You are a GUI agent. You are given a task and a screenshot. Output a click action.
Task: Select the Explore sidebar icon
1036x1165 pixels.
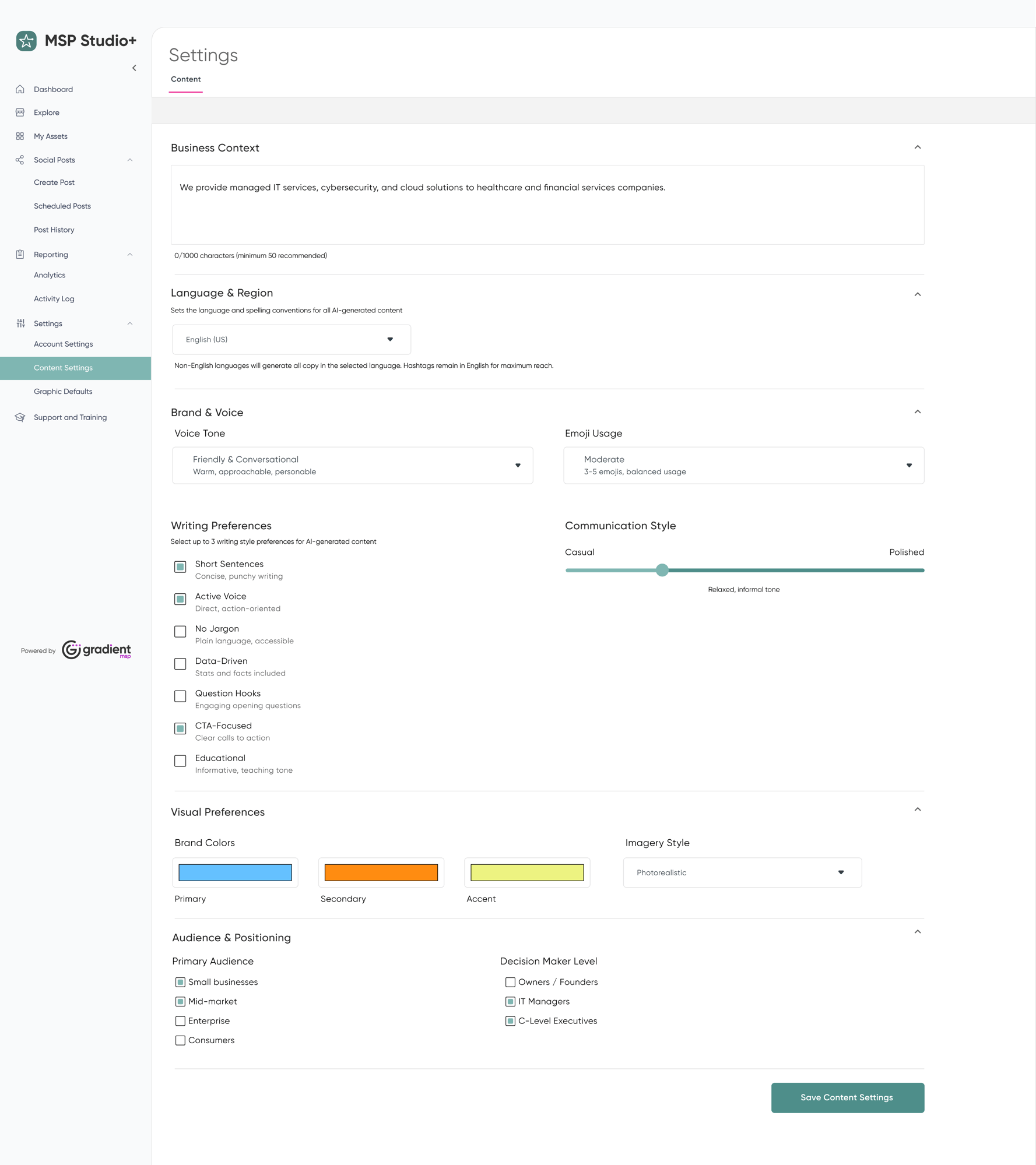[x=20, y=112]
